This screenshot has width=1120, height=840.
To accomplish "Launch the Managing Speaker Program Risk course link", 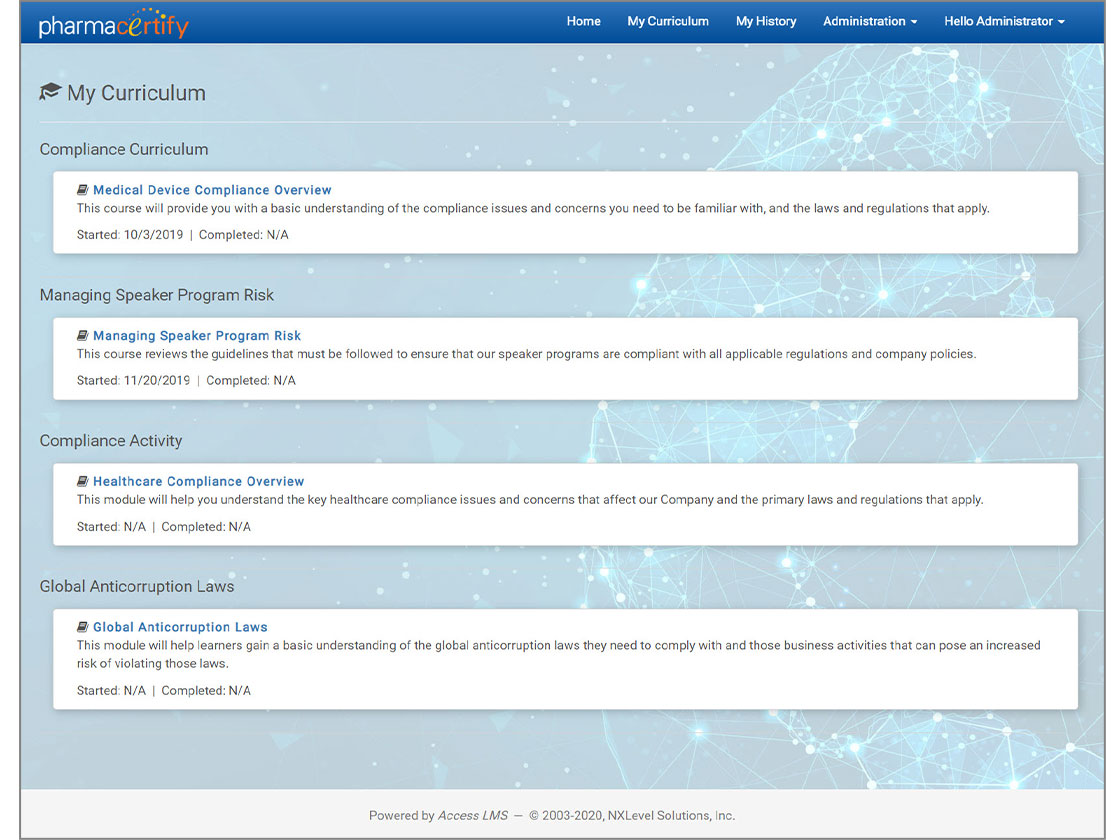I will [197, 336].
